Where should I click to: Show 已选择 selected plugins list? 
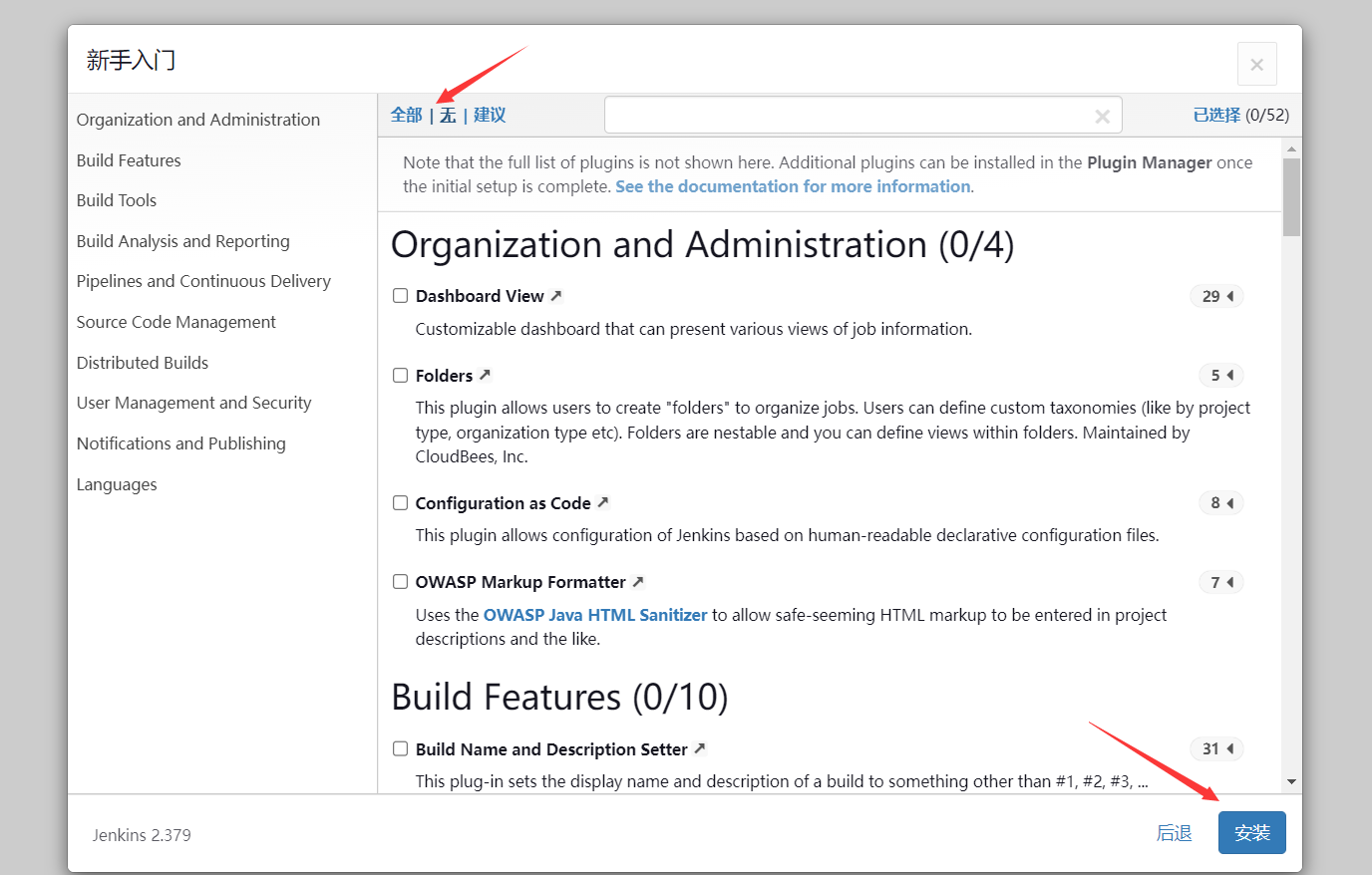pos(1216,115)
